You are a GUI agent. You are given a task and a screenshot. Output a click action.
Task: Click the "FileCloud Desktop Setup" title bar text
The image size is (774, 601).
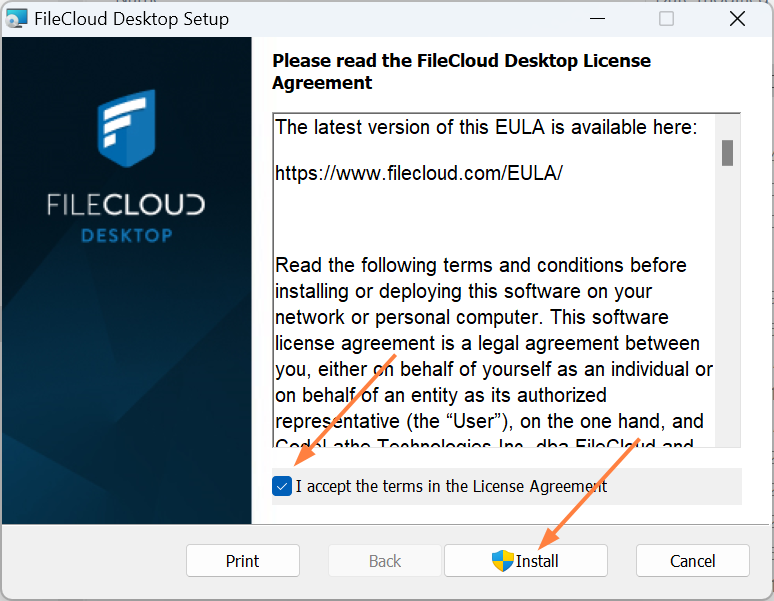pos(131,19)
